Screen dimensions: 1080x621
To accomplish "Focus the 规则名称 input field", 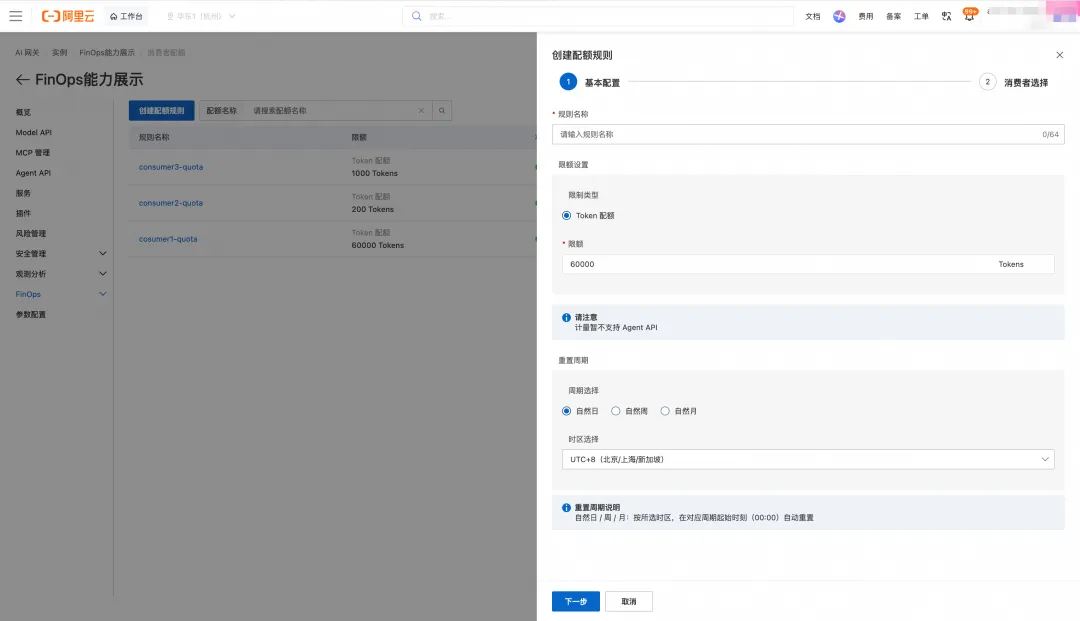I will coord(808,134).
